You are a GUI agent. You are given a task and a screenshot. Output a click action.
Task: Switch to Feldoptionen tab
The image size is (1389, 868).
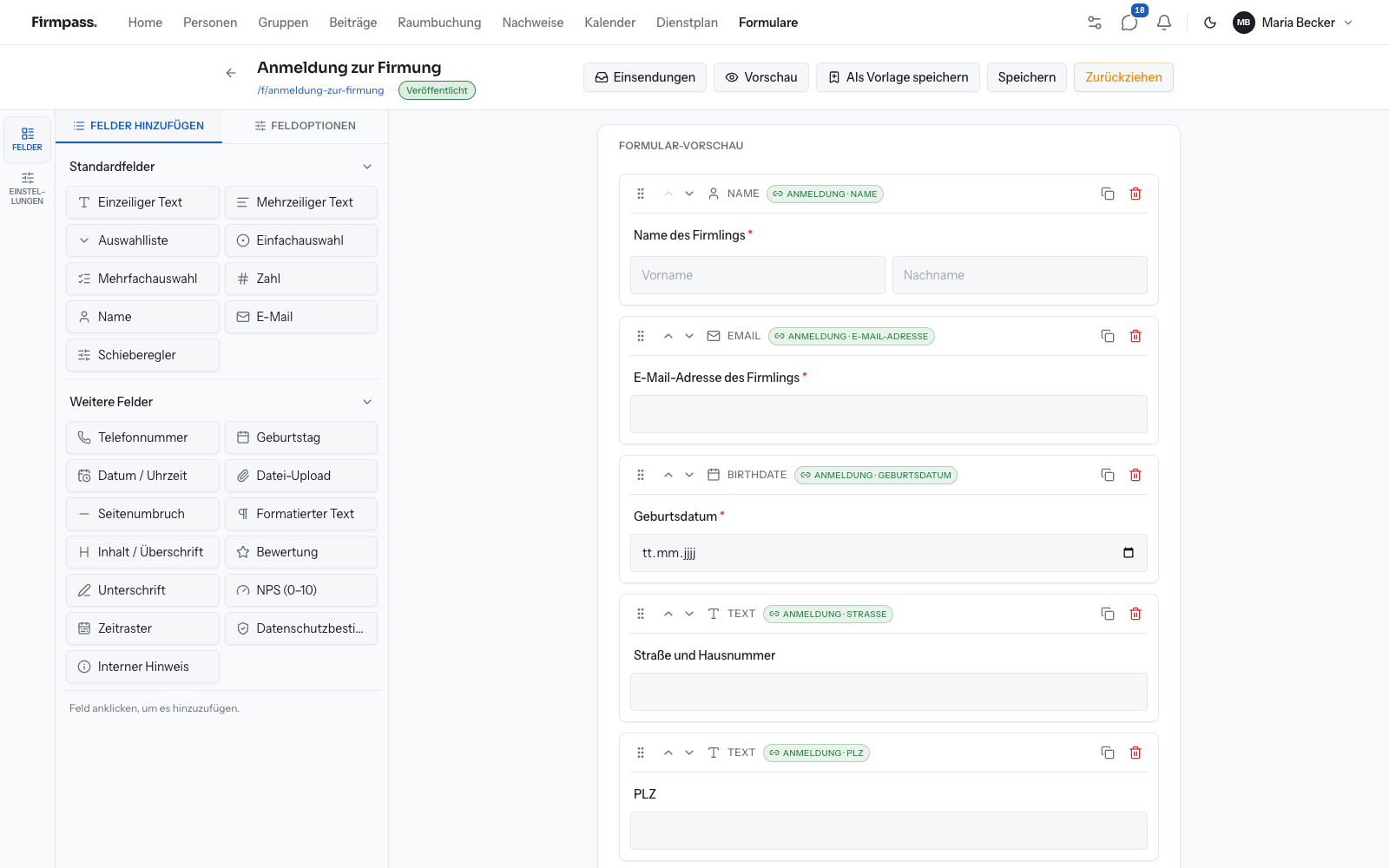click(x=305, y=126)
